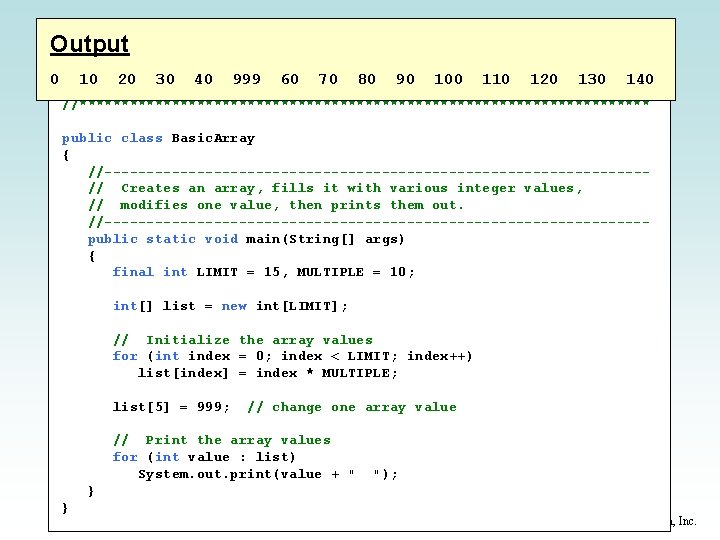Click the 'new int[LIMIT]' array creation
Image resolution: width=720 pixels, height=540 pixels.
[x=280, y=306]
